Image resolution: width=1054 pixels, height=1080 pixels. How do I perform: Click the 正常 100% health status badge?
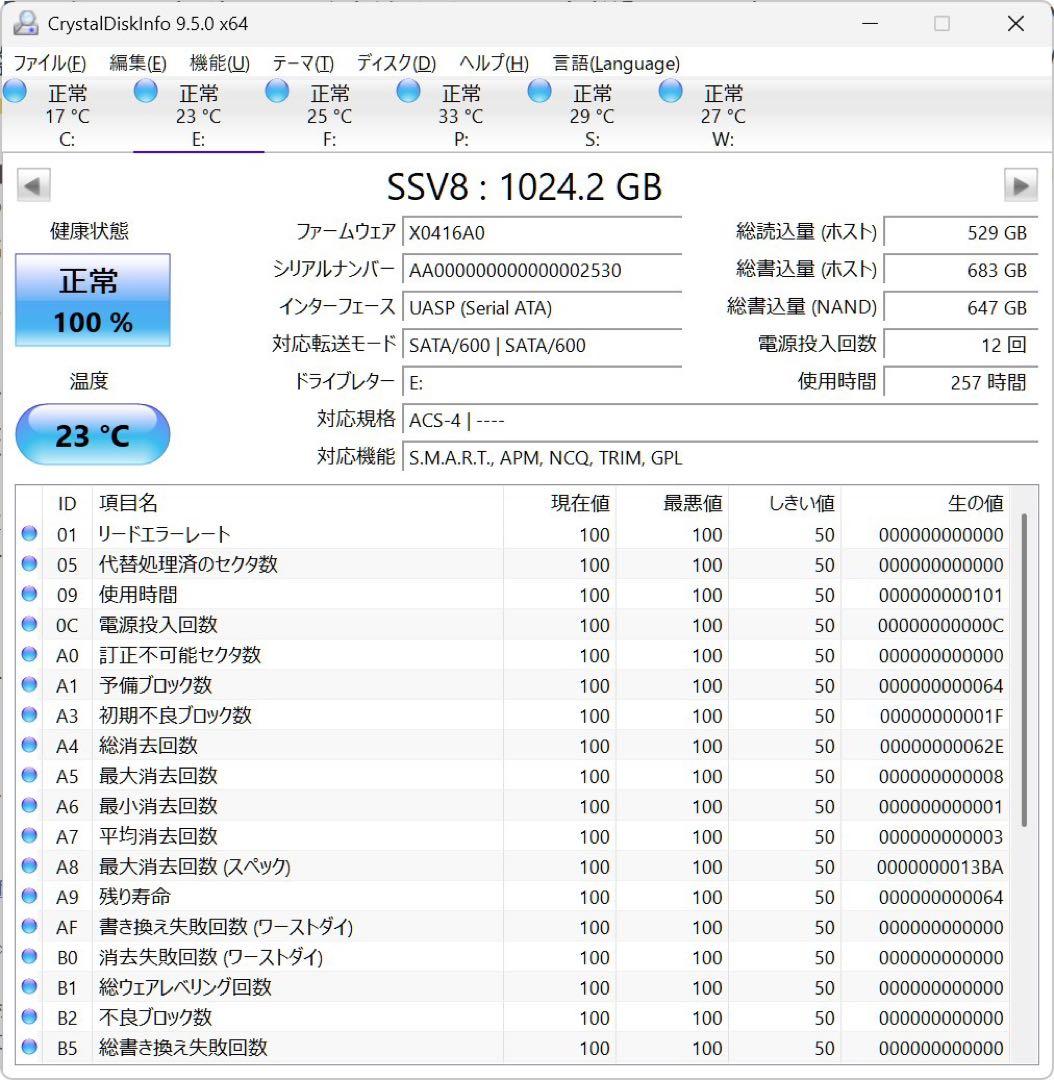(93, 299)
